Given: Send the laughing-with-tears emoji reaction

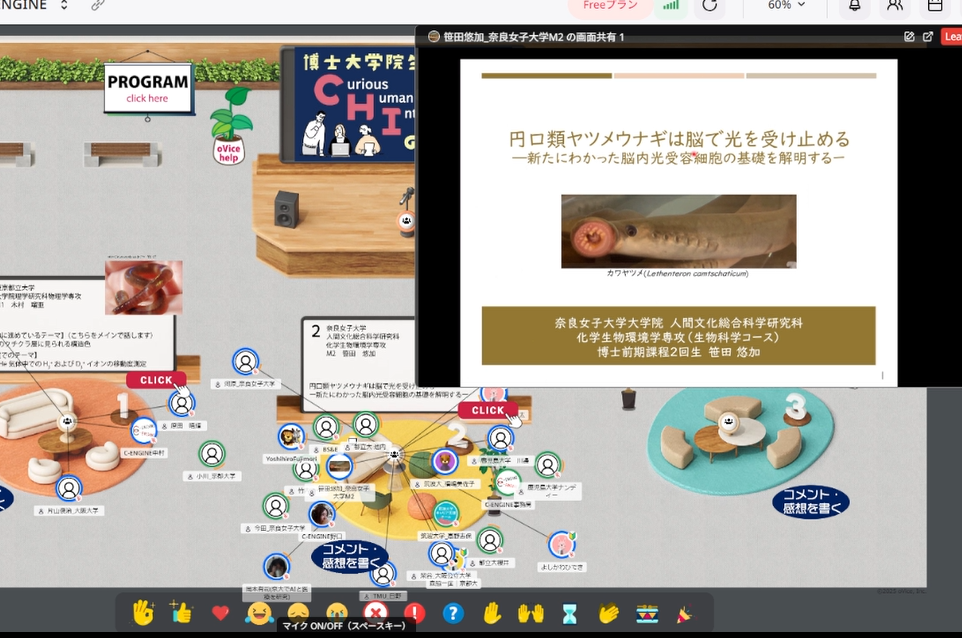Looking at the screenshot, I should [x=259, y=613].
